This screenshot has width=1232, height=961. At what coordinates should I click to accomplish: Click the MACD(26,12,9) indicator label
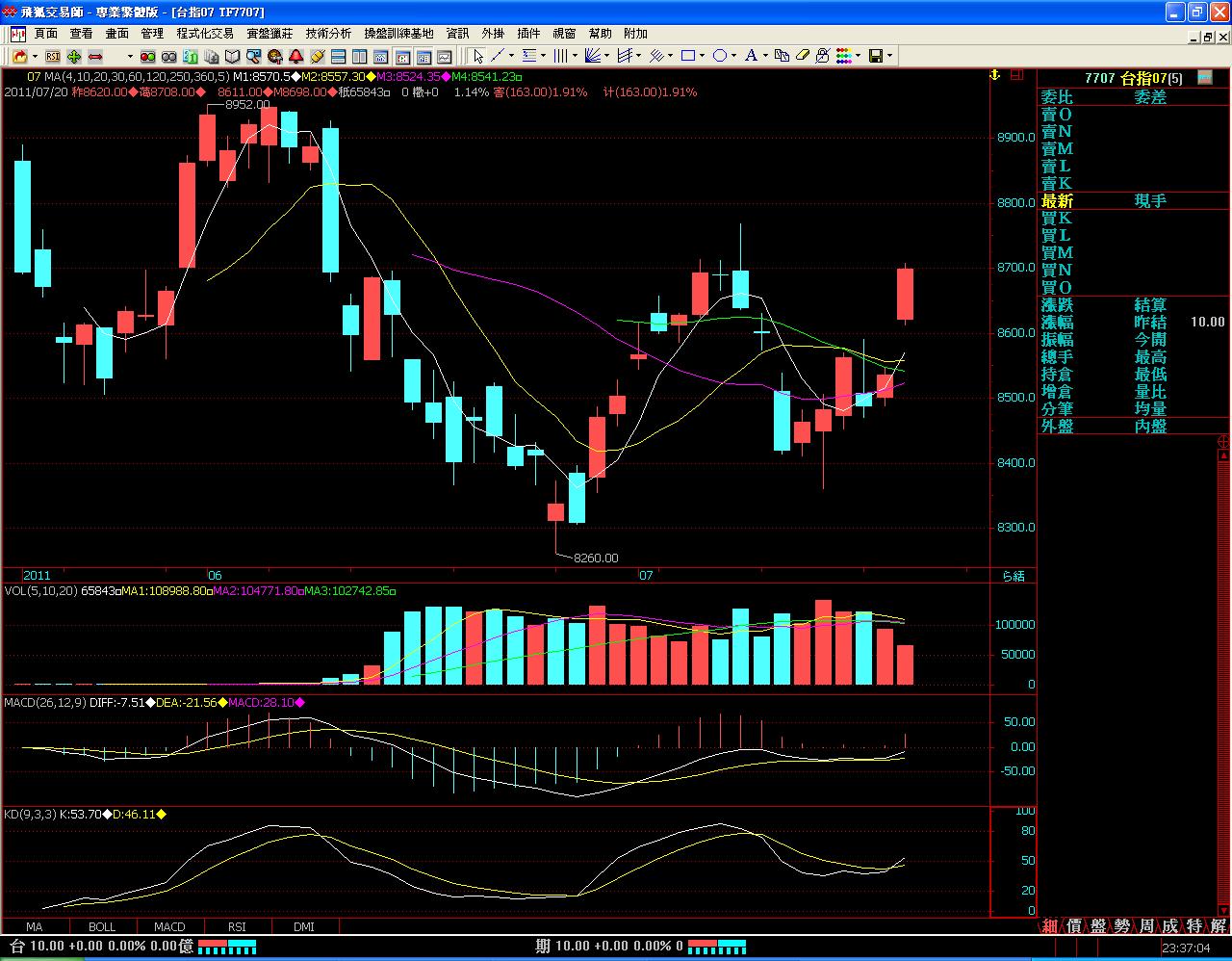[45, 702]
